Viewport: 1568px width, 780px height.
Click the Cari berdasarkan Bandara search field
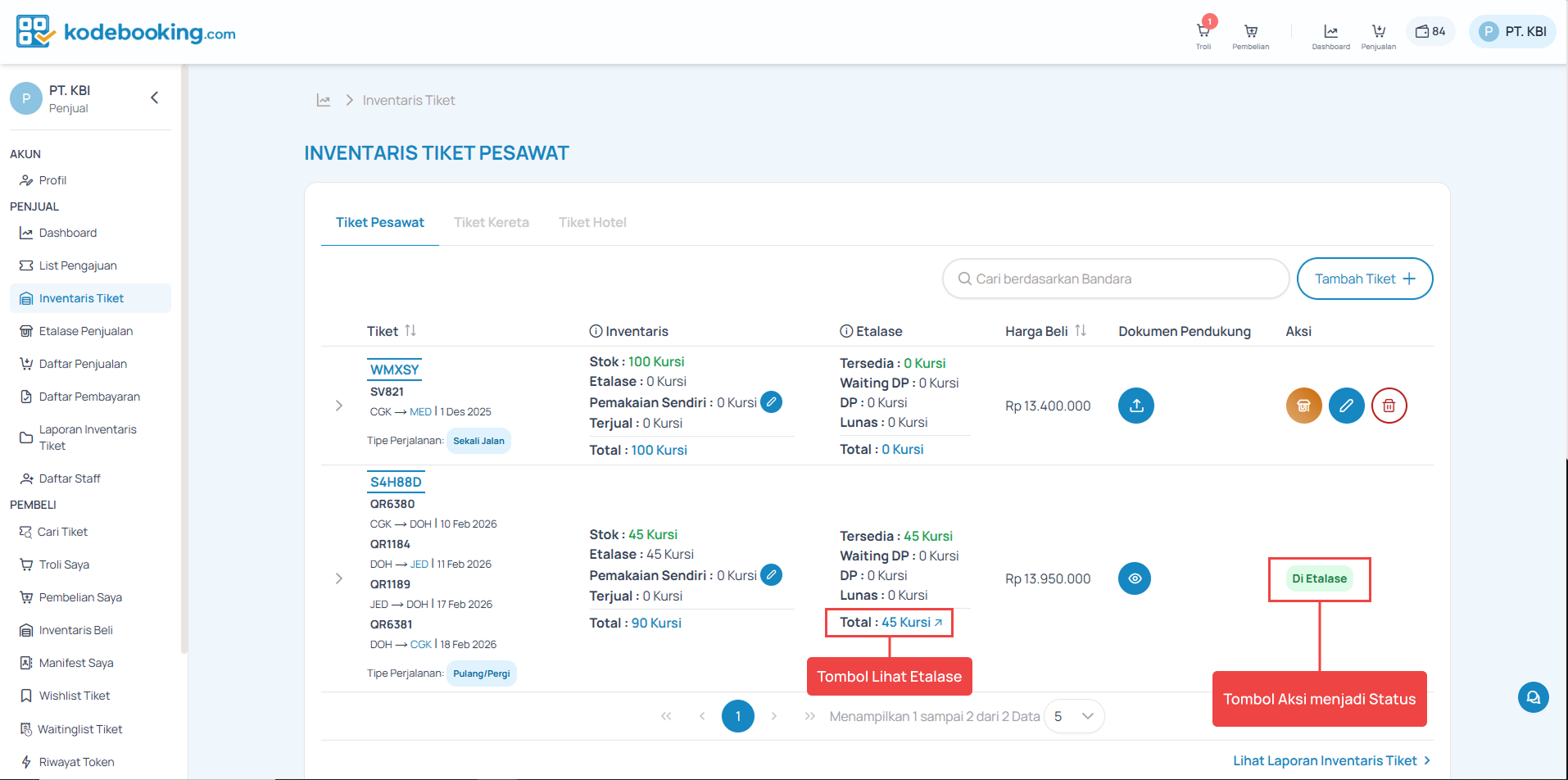click(x=1114, y=279)
